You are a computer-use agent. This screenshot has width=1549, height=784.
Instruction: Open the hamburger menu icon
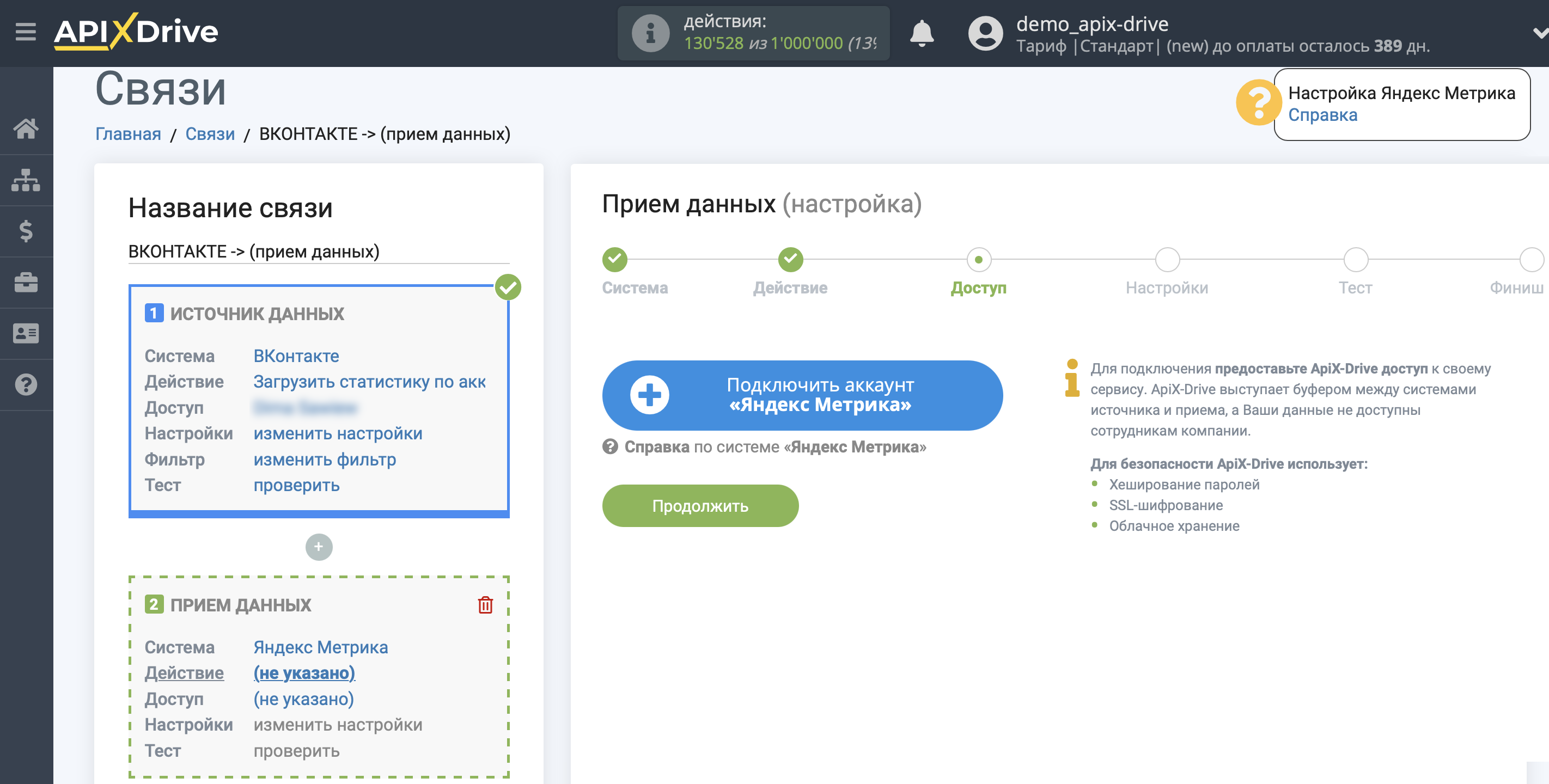point(26,32)
